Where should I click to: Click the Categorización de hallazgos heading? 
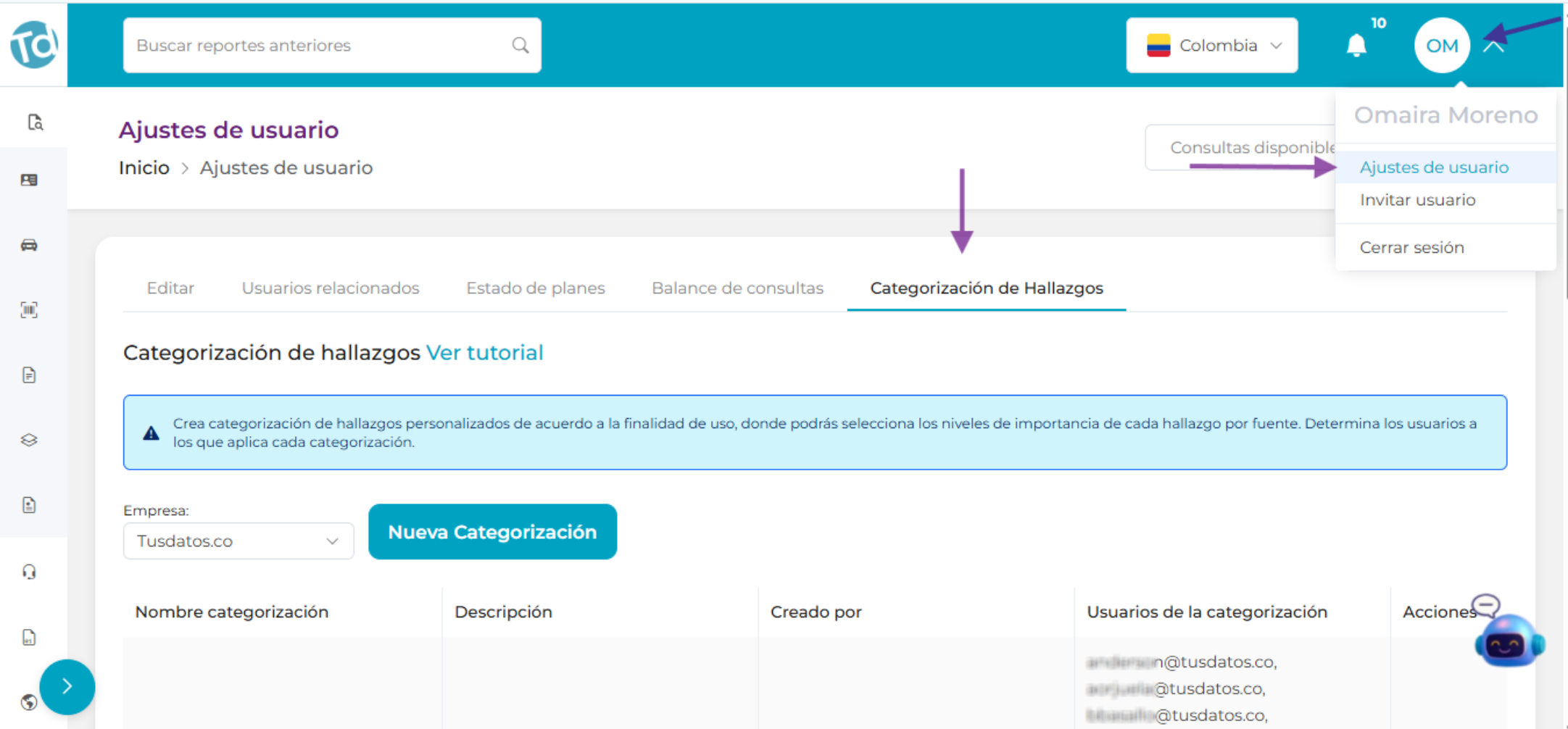[x=271, y=353]
